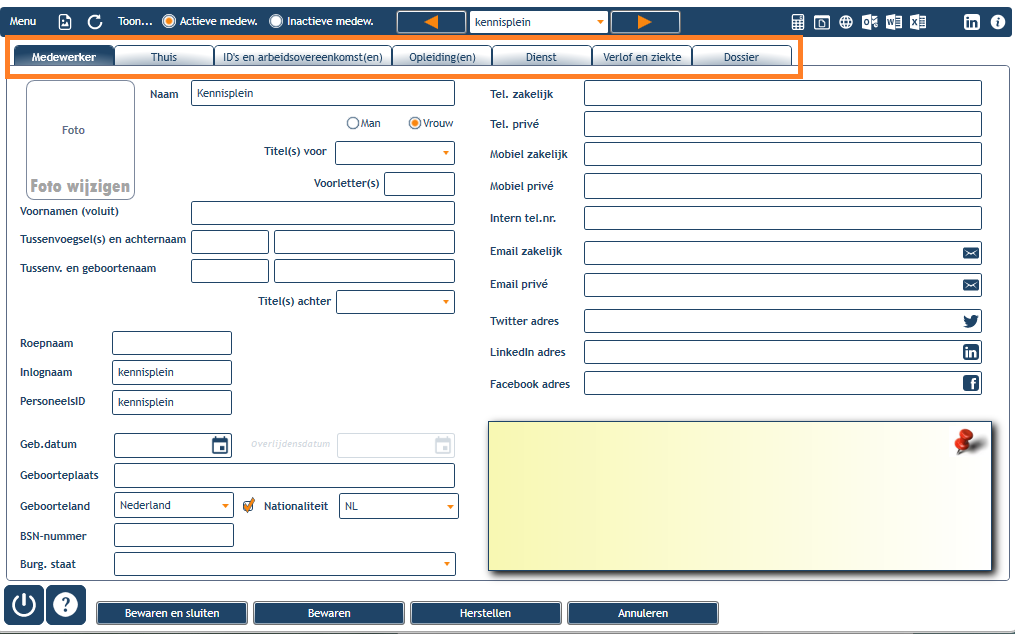Open the calculator icon in top toolbar
The height and width of the screenshot is (634, 1015).
(x=798, y=22)
